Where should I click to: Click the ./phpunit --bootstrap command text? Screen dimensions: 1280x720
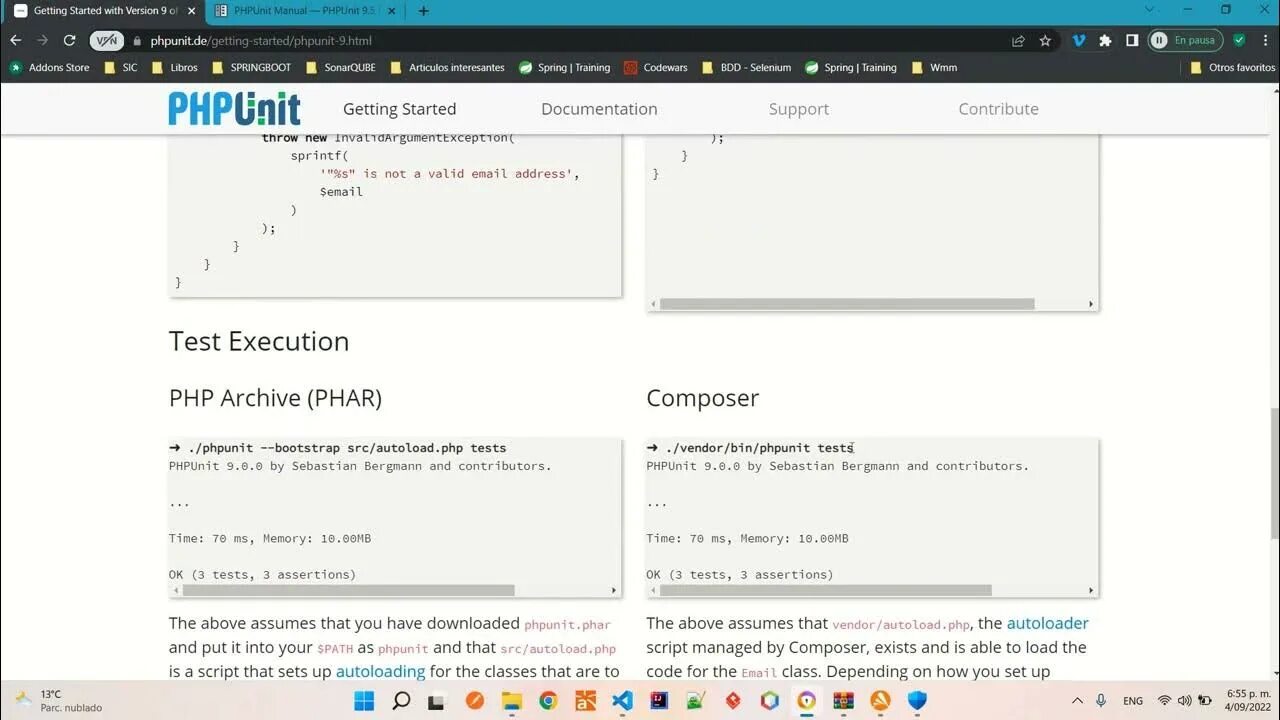[345, 448]
